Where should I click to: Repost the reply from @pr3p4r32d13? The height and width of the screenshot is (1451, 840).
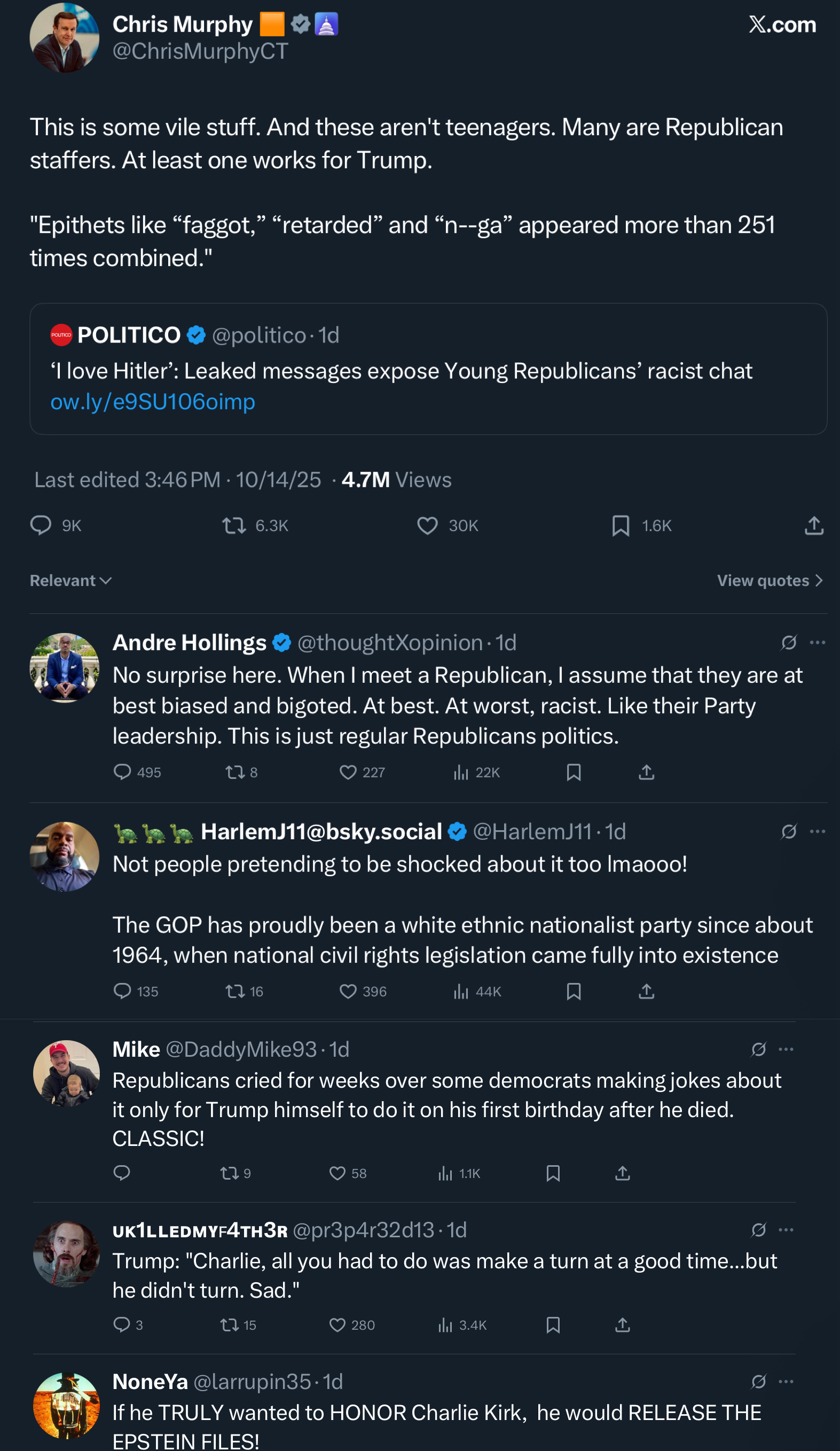pyautogui.click(x=230, y=1325)
